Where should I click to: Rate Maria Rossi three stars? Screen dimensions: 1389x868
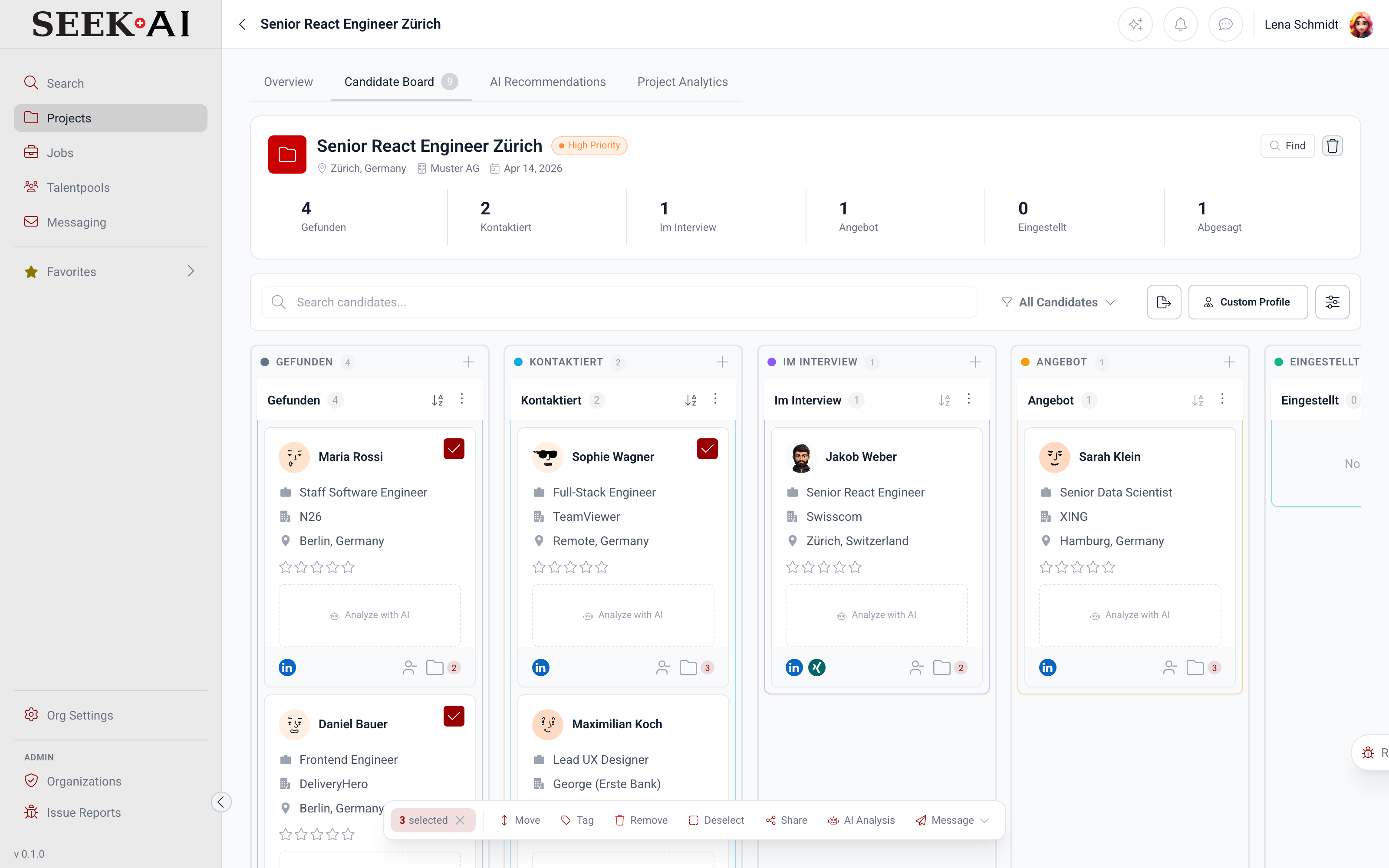pos(317,567)
